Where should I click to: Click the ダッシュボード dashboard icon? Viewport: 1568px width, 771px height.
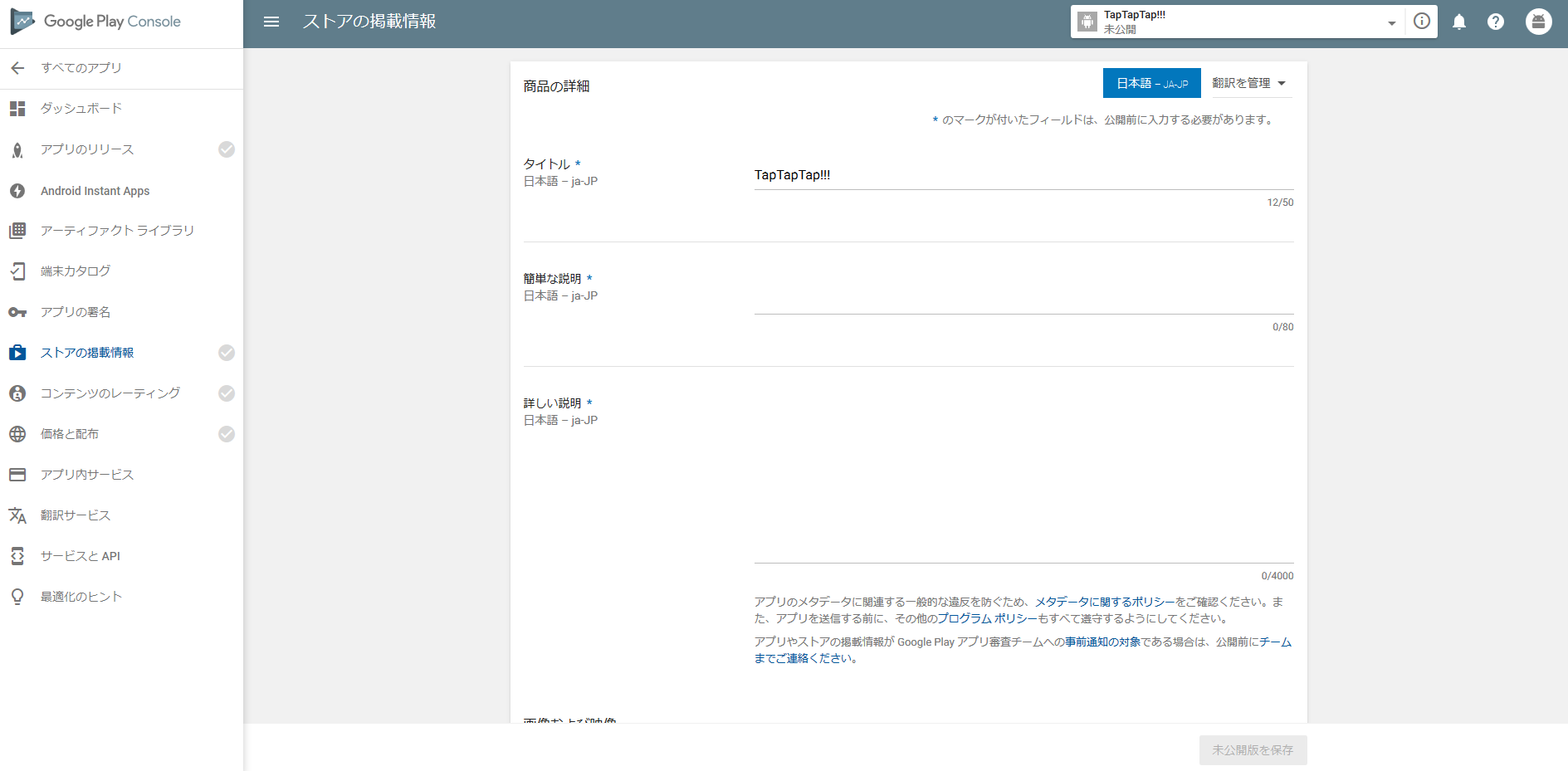pos(17,109)
